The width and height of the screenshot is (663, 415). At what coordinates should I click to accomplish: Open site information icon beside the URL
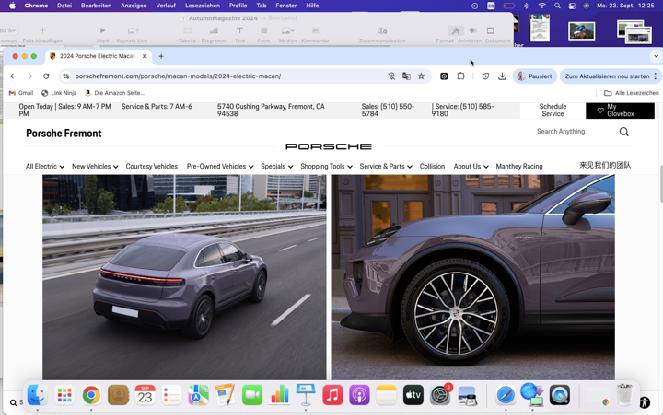pos(66,76)
